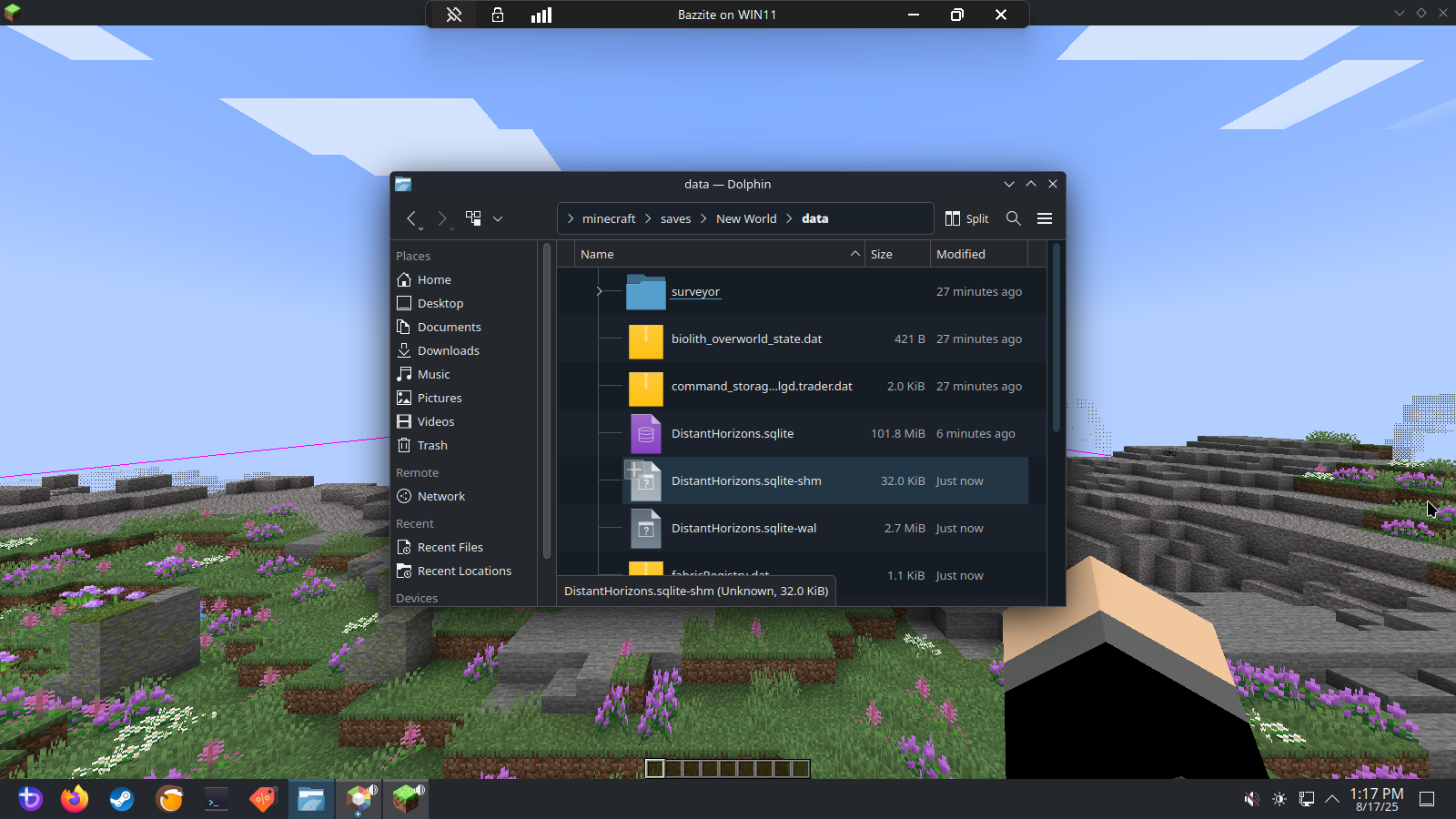The width and height of the screenshot is (1456, 819).
Task: Open Dolphin's hamburger menu
Action: click(1045, 218)
